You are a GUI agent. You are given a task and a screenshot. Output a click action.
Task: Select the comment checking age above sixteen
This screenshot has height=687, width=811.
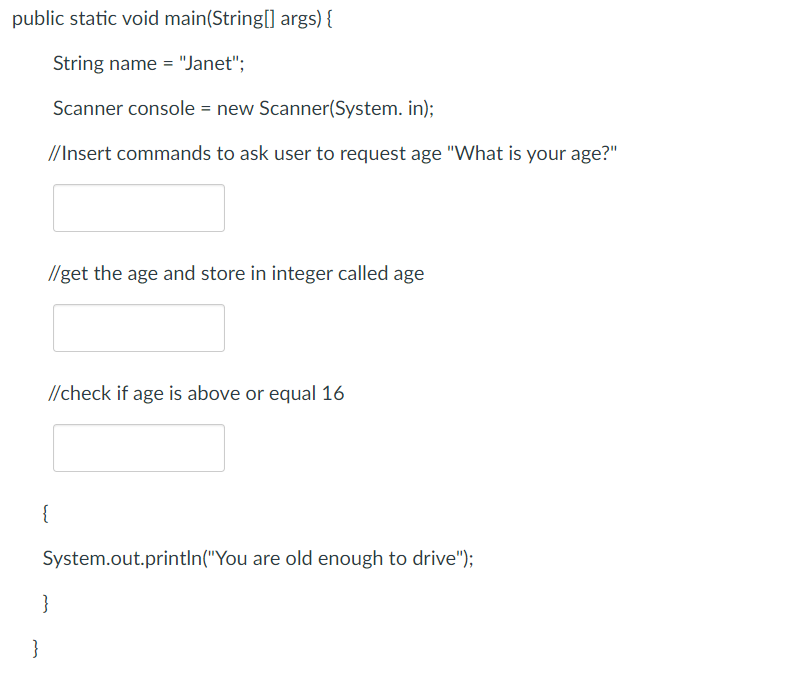tap(196, 393)
